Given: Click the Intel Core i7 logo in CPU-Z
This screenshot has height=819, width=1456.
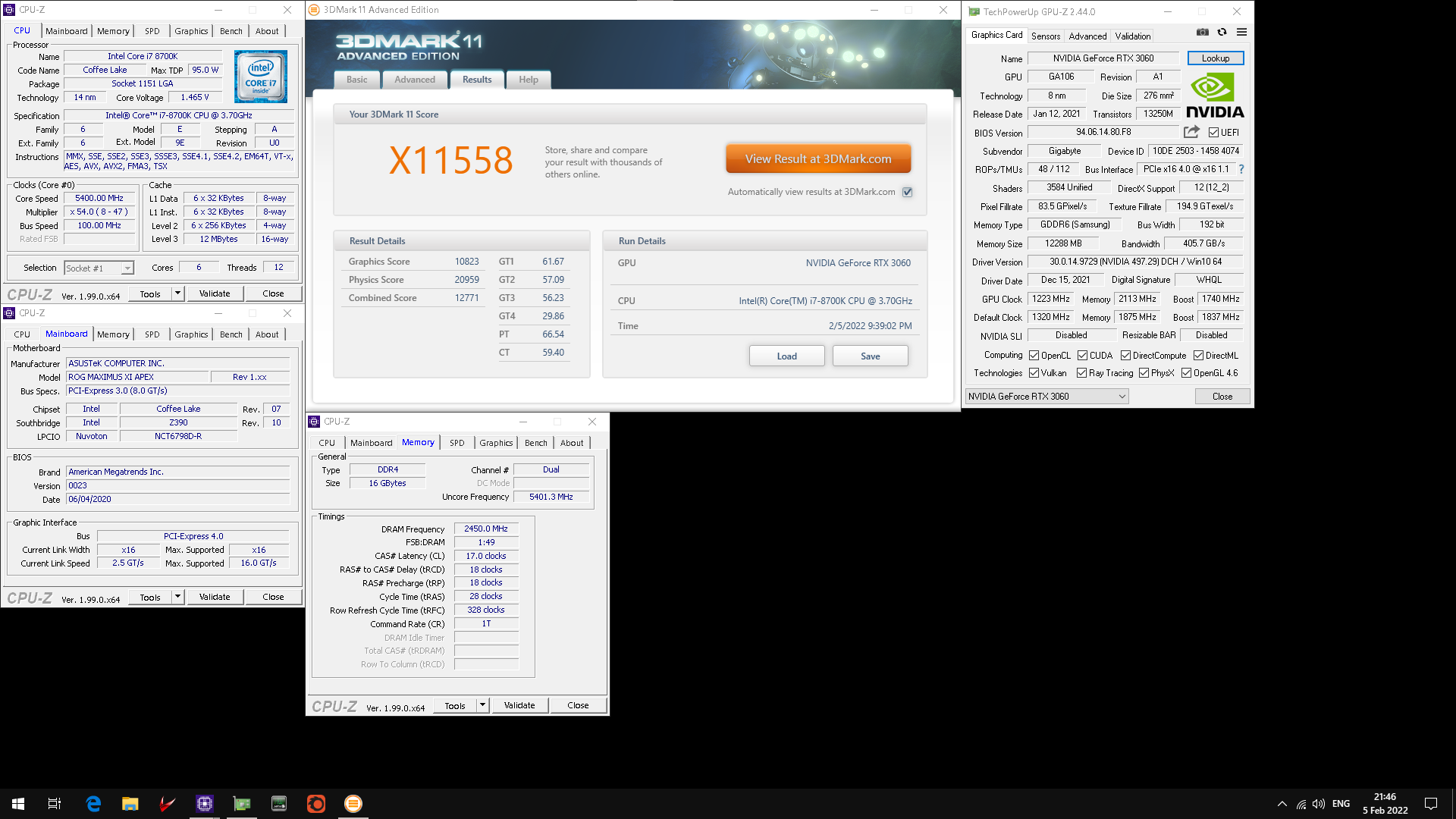Looking at the screenshot, I should click(x=261, y=77).
